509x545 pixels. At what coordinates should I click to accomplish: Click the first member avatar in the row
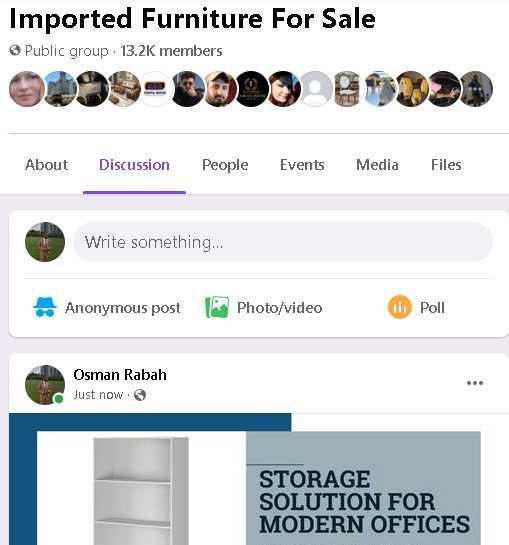(x=27, y=89)
